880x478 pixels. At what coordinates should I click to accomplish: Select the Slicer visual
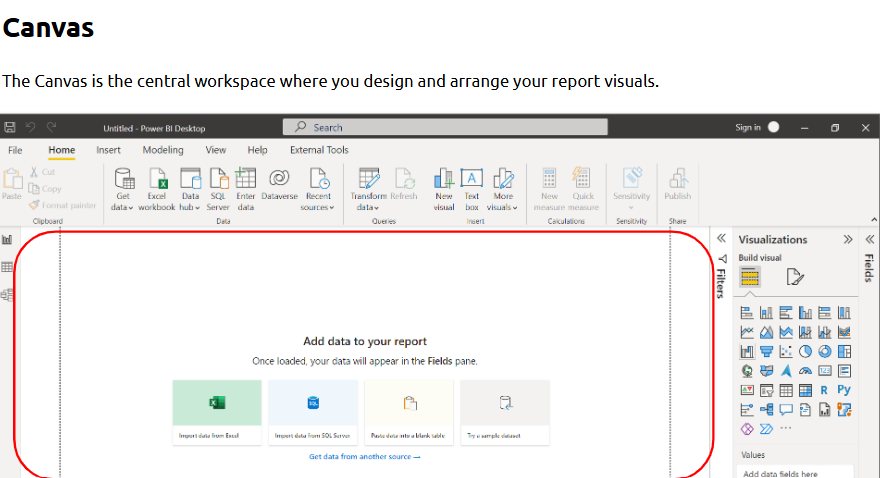(x=766, y=390)
